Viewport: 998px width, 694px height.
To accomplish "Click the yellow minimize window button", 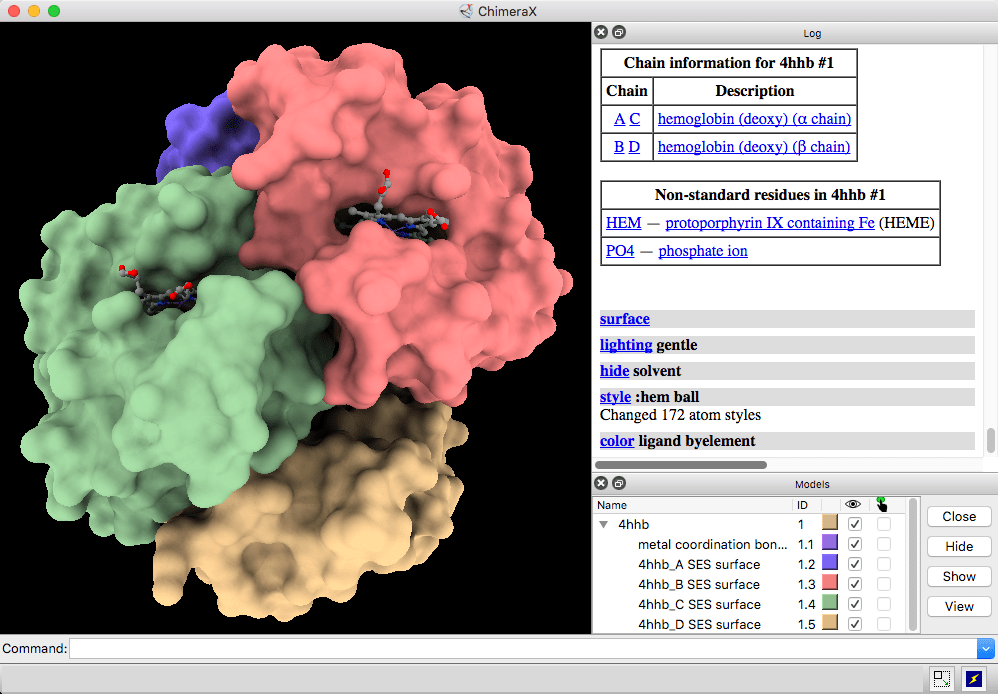I will click(34, 11).
